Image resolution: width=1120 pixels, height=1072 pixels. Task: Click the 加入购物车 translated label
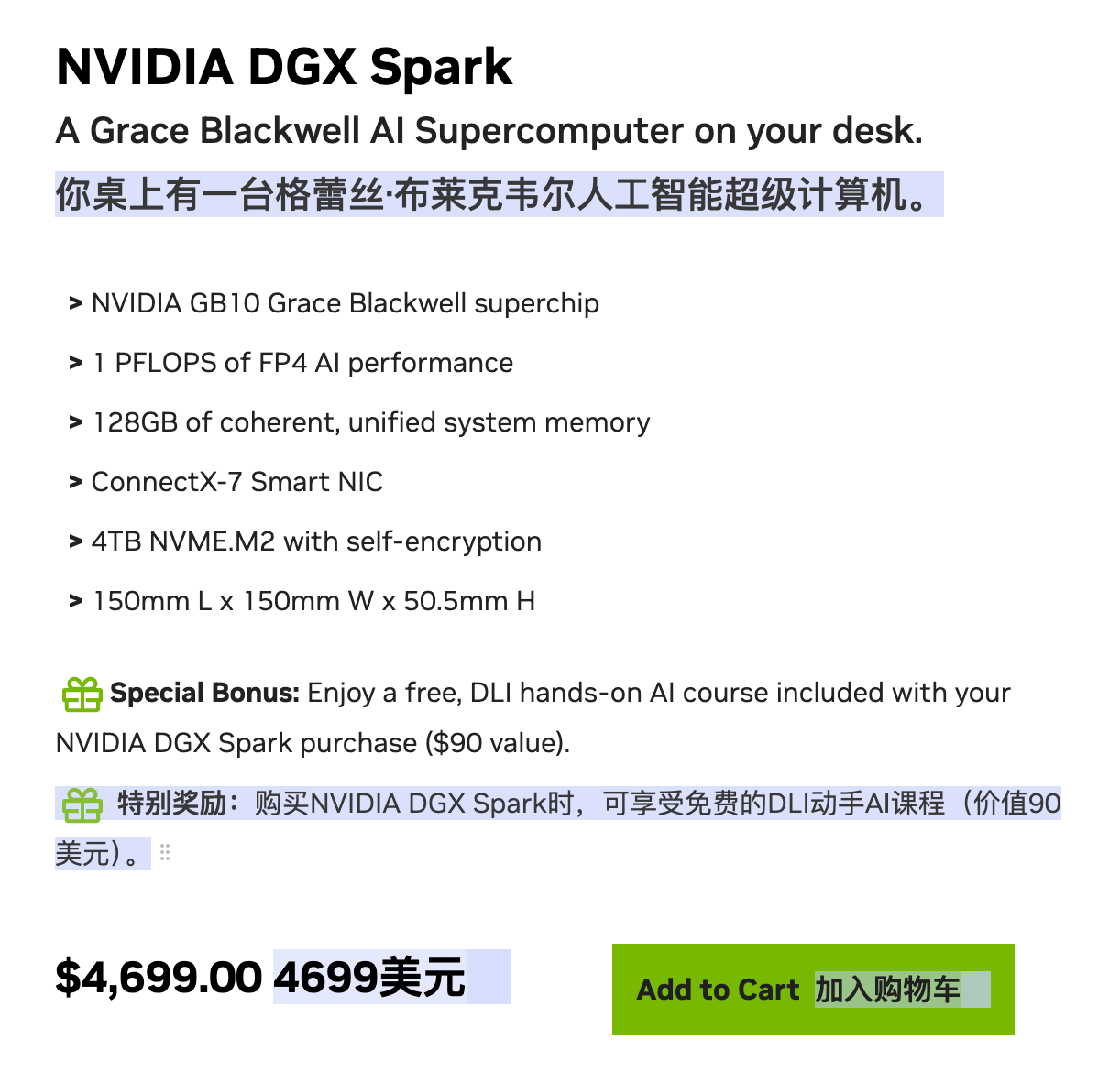pyautogui.click(x=887, y=990)
